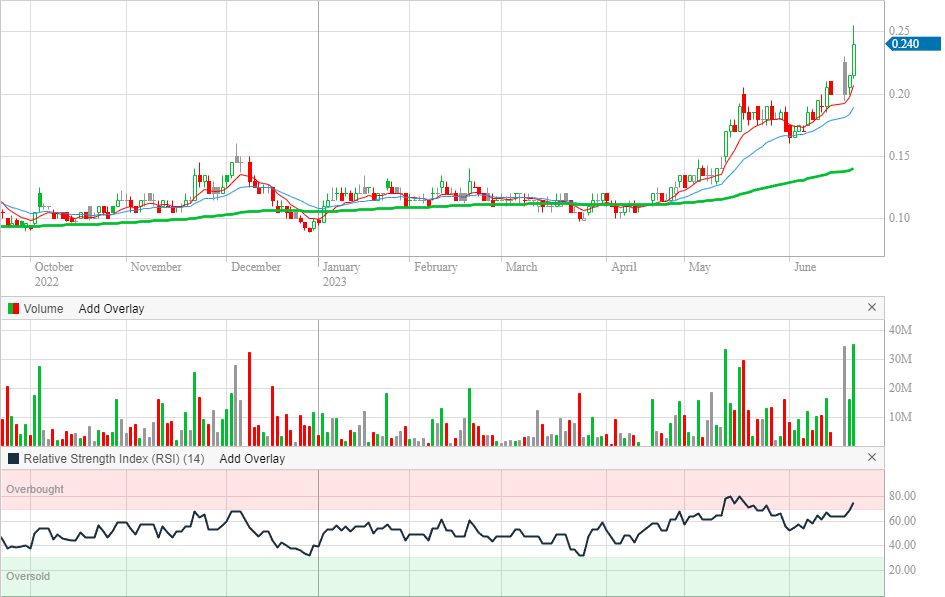The width and height of the screenshot is (945, 597).
Task: Select October 2022 on the time axis
Action: pos(54,274)
